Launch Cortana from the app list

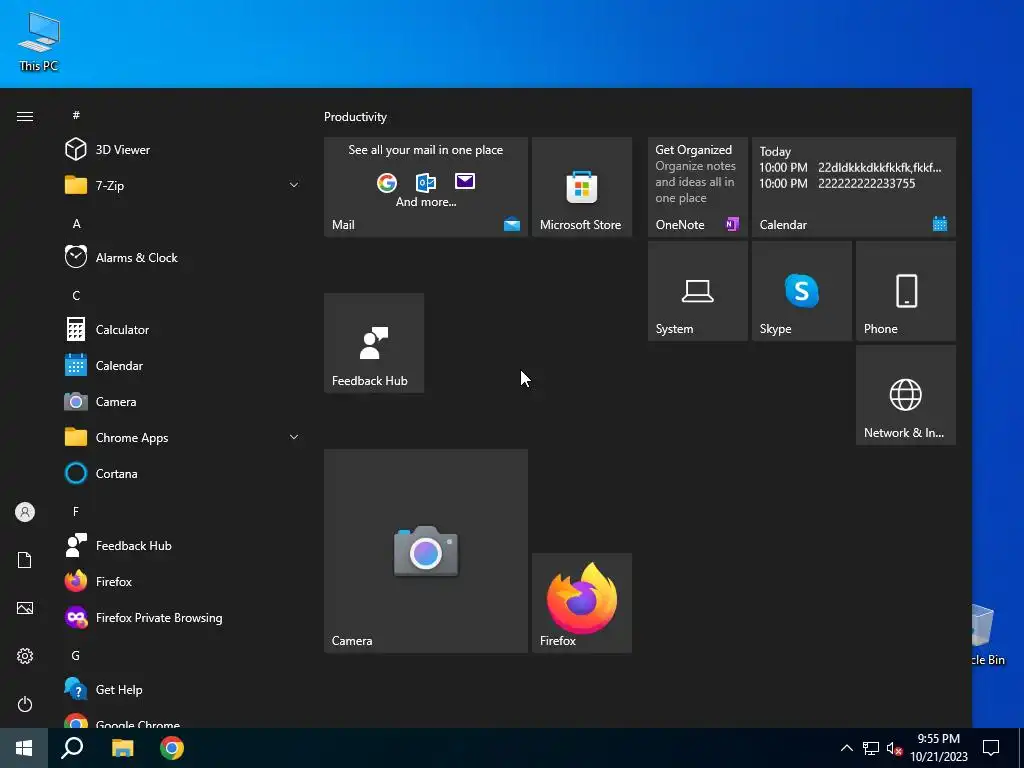coord(182,473)
